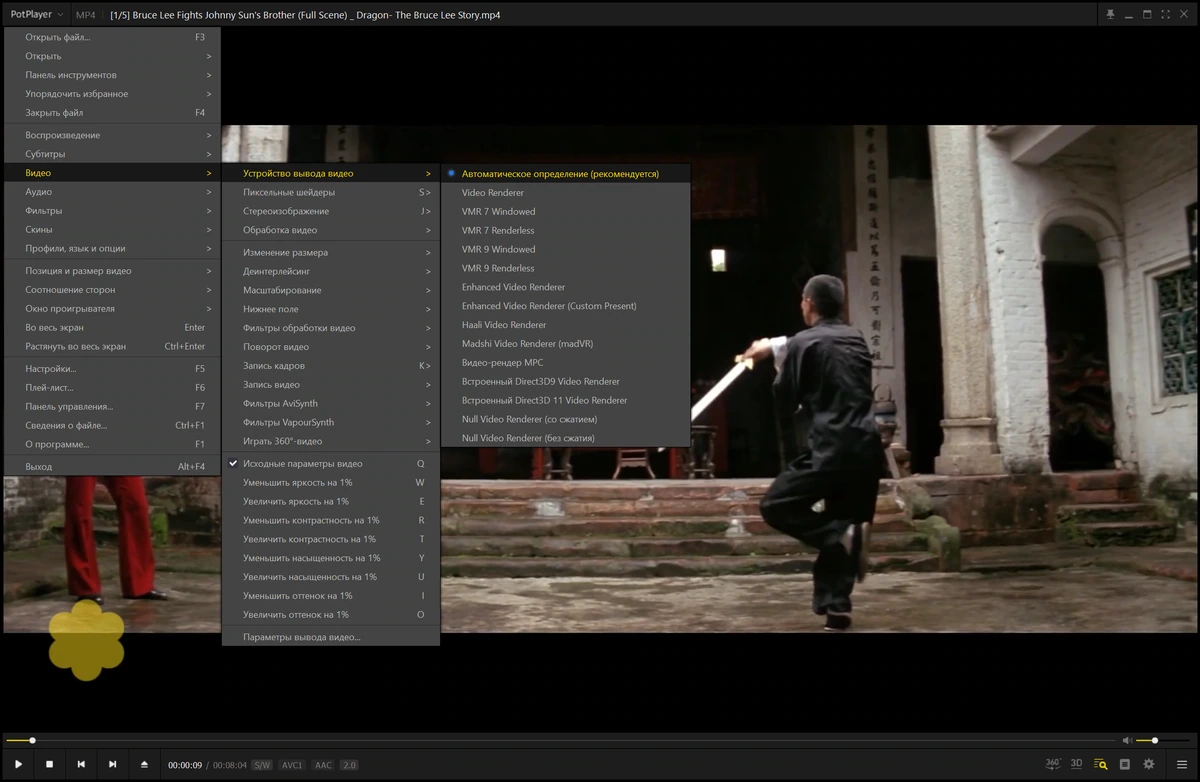The width and height of the screenshot is (1200, 782).
Task: Adjust the volume slider
Action: [x=1163, y=740]
